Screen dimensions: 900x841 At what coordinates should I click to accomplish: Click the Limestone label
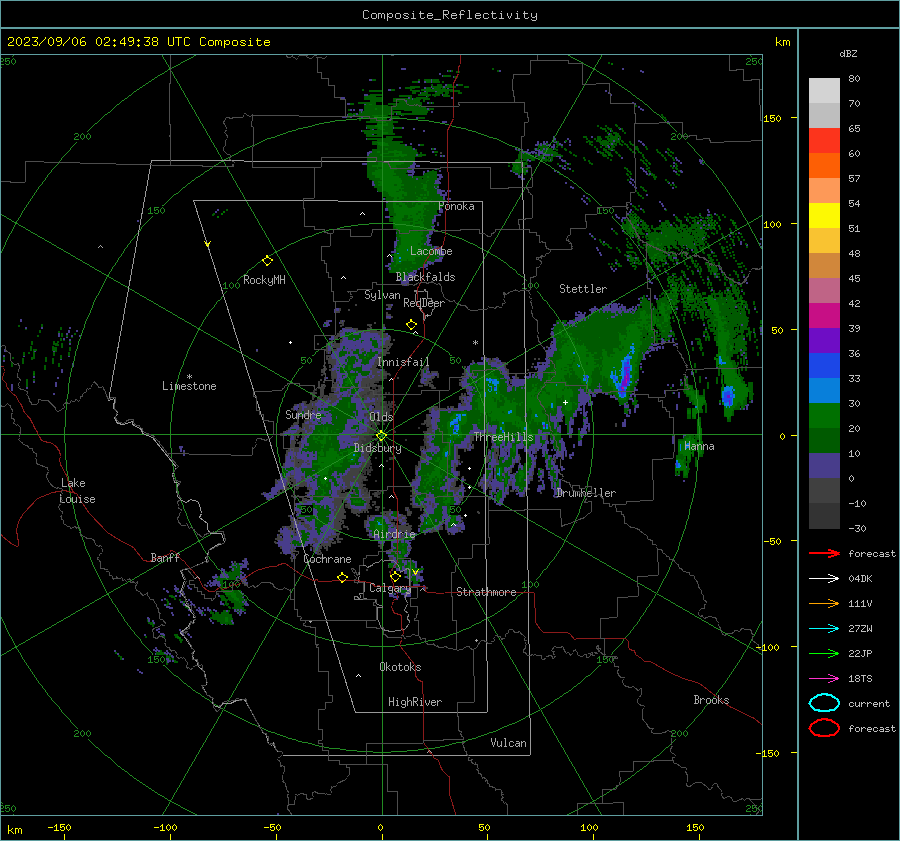tap(189, 386)
